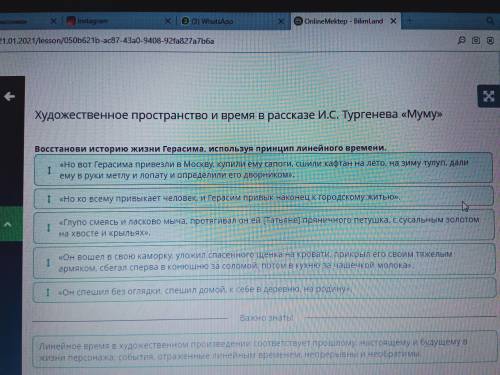Expand the green chevron sidebar panel
500x375 pixels.
pos(8,224)
